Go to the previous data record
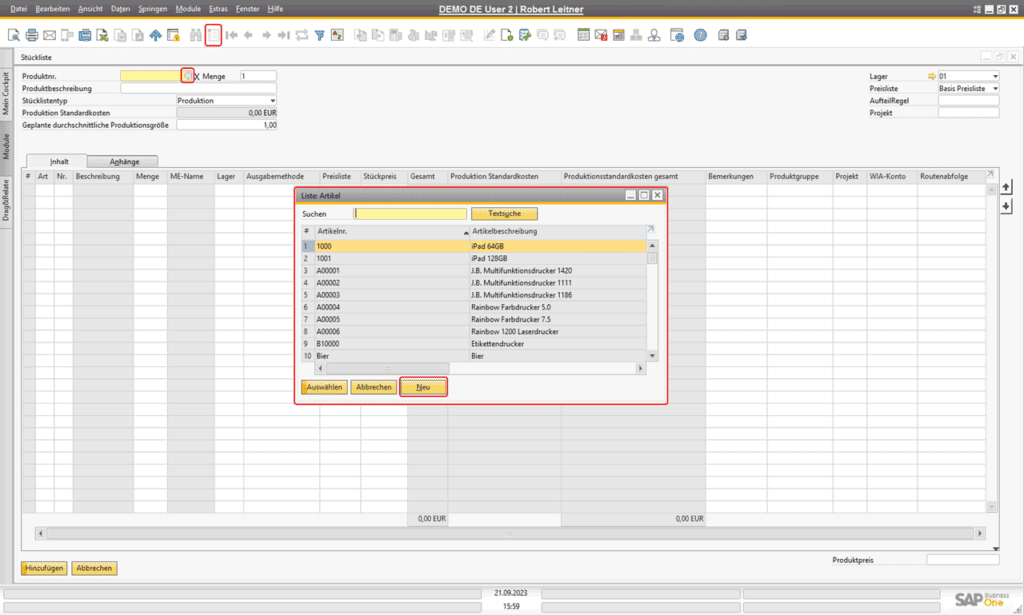This screenshot has width=1024, height=615. pos(248,35)
